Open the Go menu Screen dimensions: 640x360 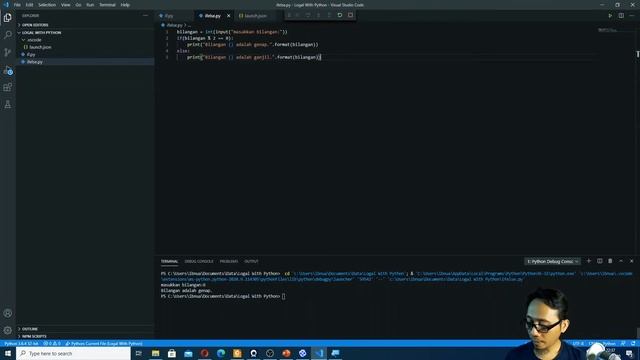point(78,5)
